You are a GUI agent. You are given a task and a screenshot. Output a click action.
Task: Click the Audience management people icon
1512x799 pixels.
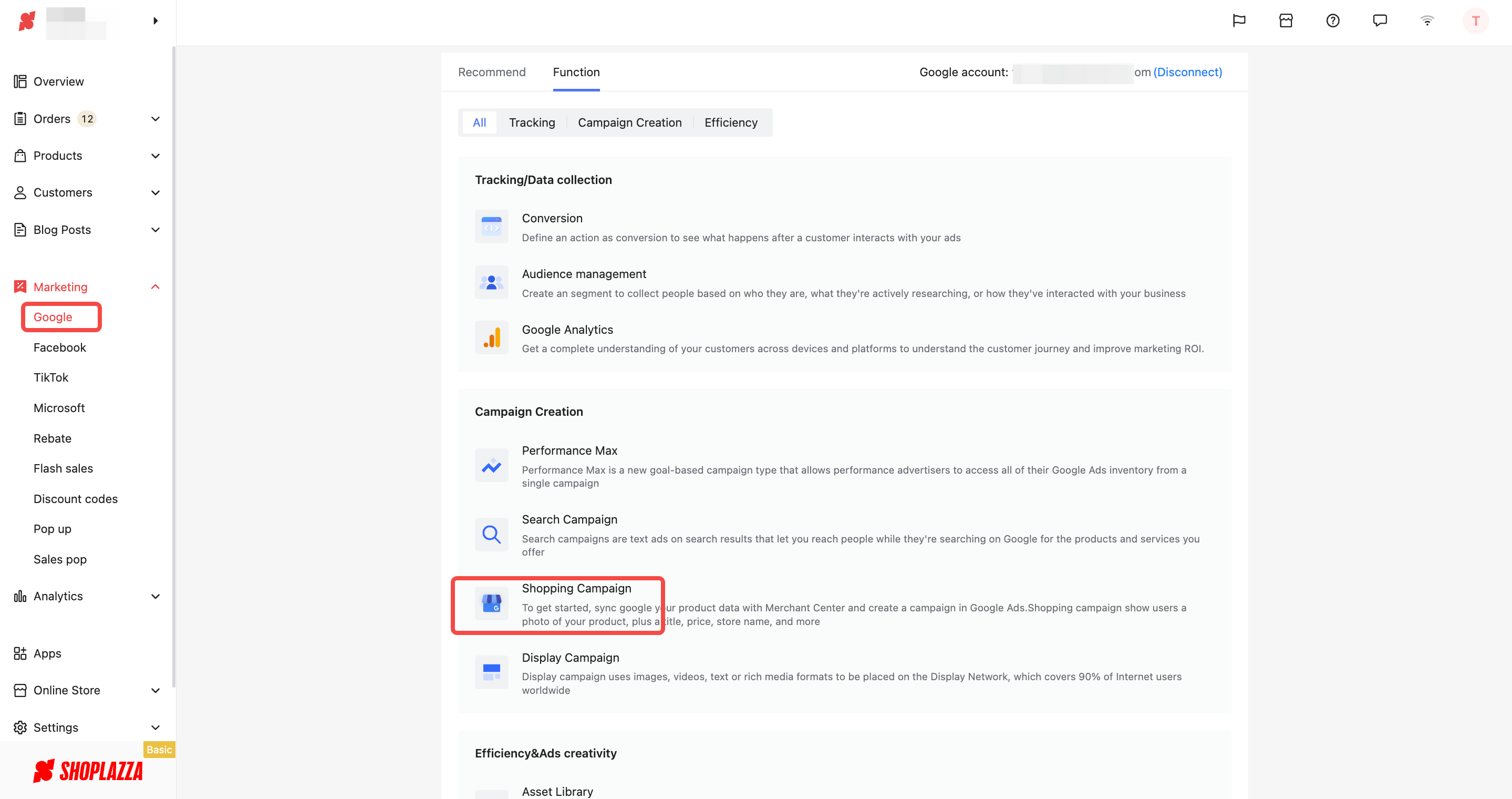(491, 282)
